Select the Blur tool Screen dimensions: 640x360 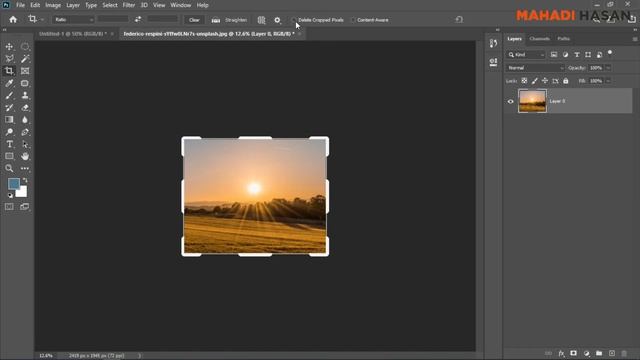(x=25, y=120)
